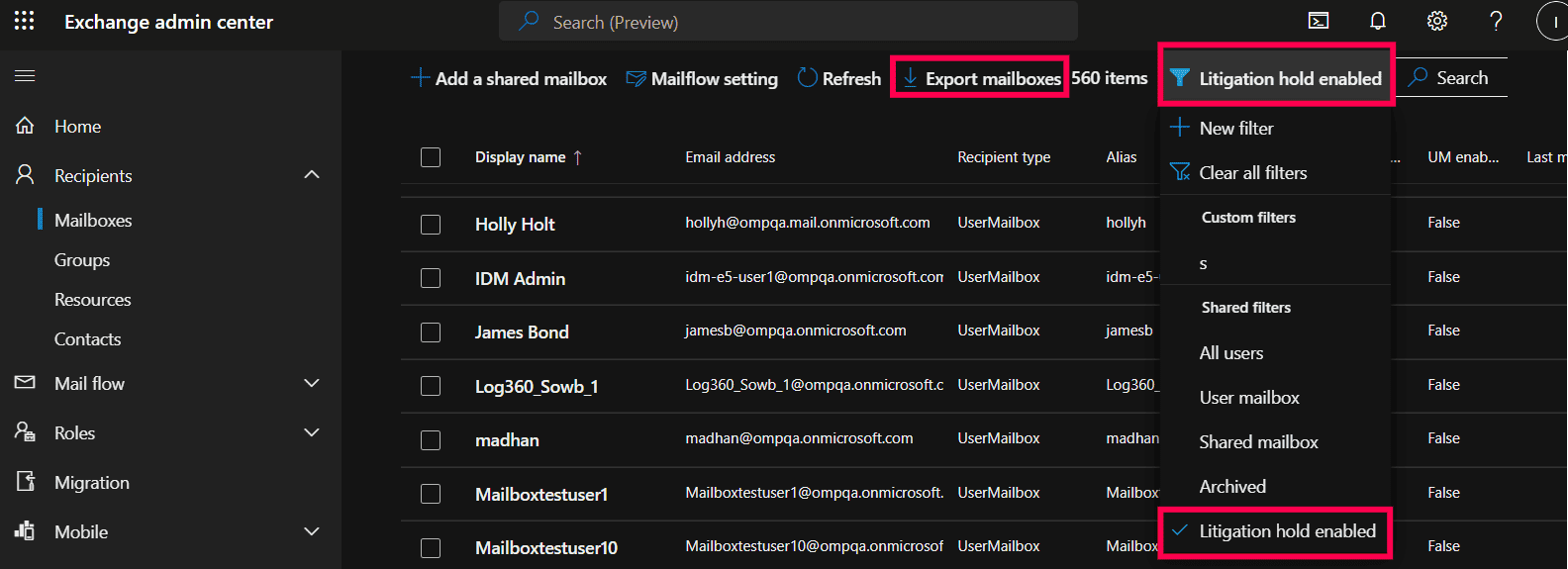Click the New filter plus icon
This screenshot has height=569, width=1568.
[x=1180, y=128]
